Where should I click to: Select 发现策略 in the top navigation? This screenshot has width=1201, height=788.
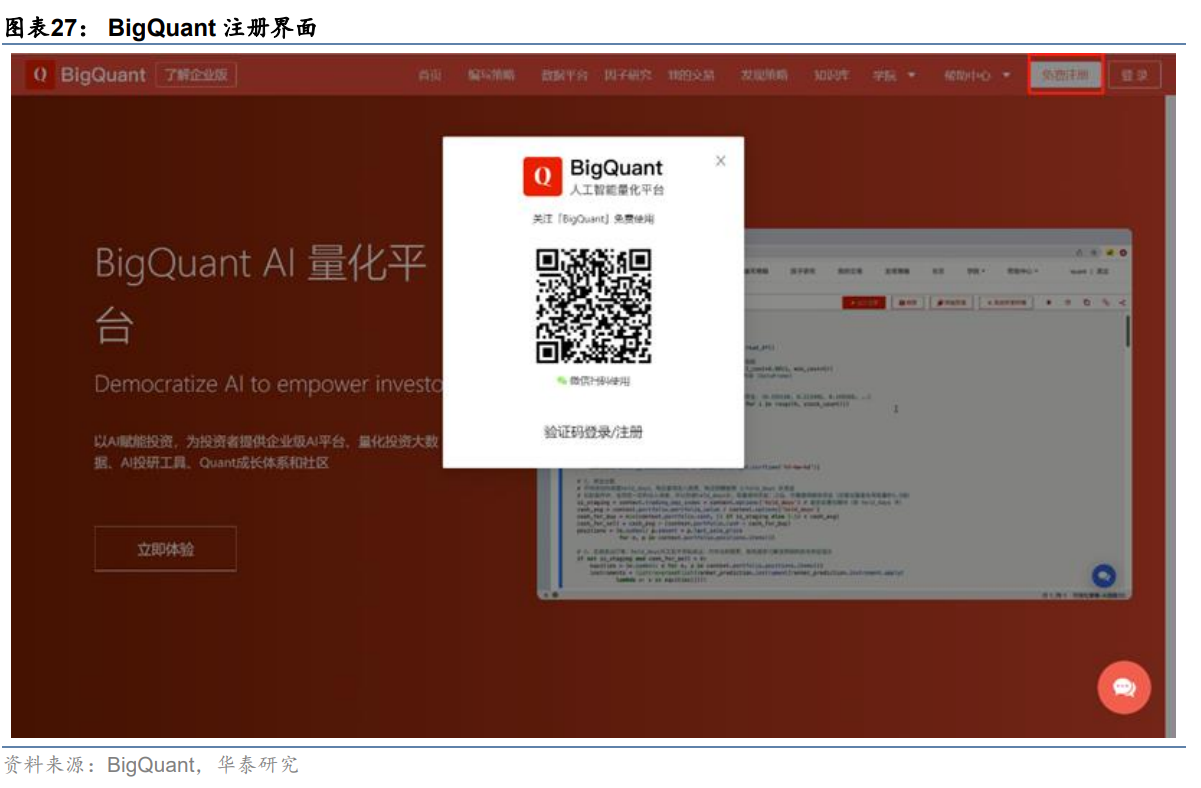[x=764, y=76]
